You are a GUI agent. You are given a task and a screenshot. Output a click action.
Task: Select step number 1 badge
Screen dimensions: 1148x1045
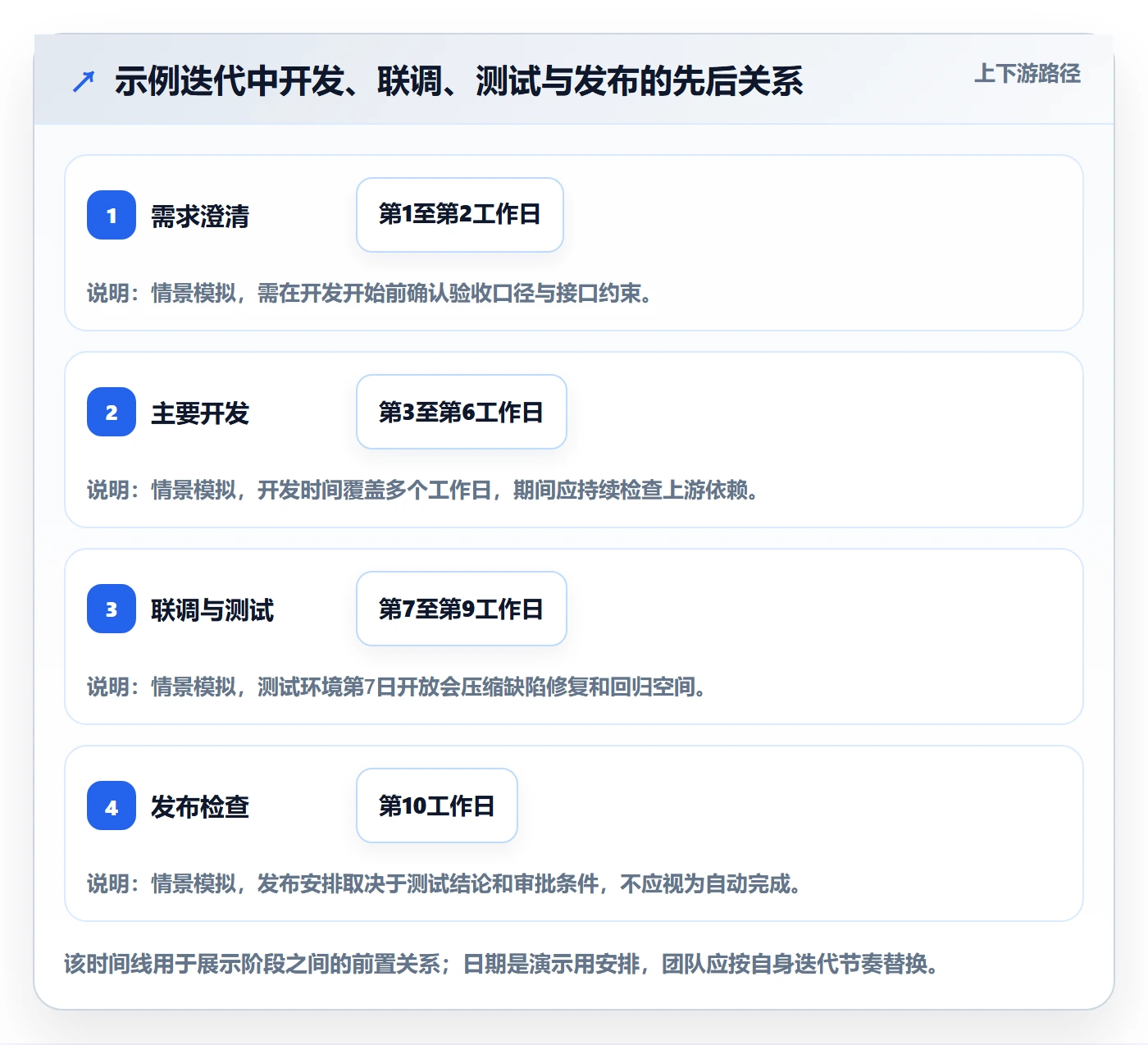click(x=112, y=215)
